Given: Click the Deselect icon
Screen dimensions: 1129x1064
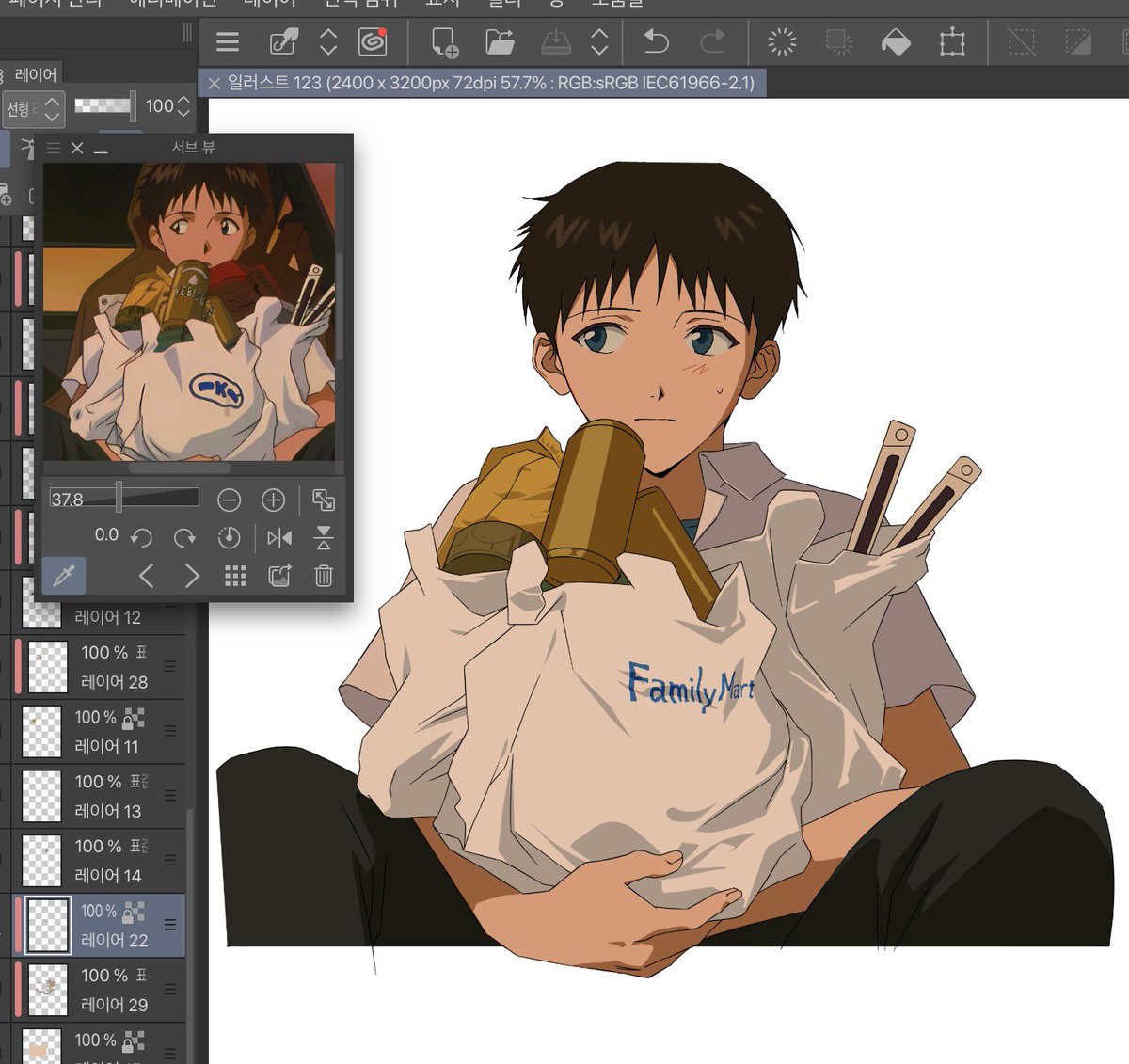Looking at the screenshot, I should pyautogui.click(x=1021, y=41).
